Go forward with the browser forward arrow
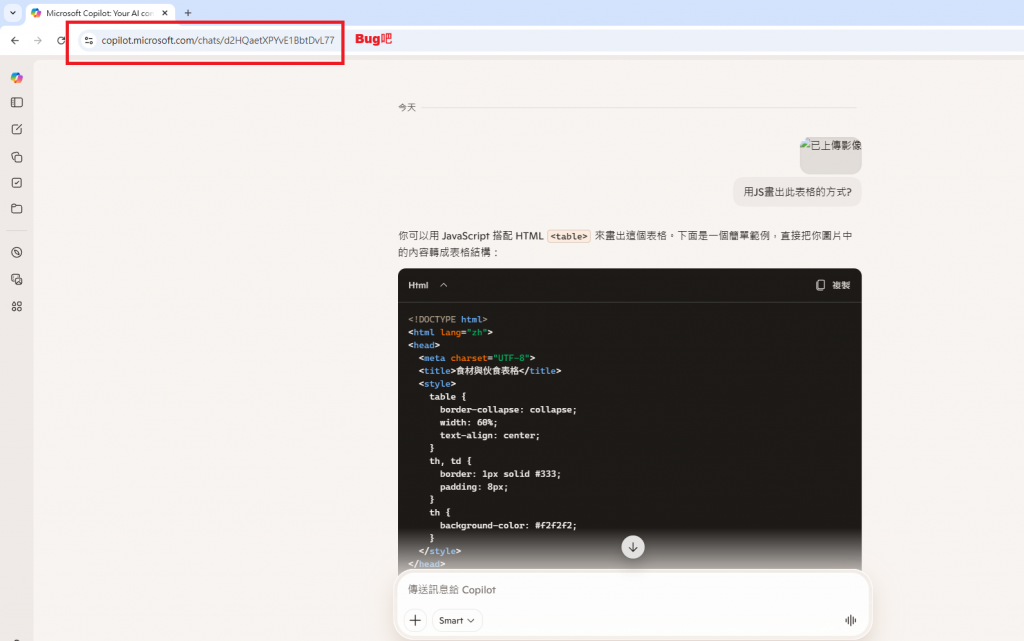The width and height of the screenshot is (1024, 641). click(38, 40)
